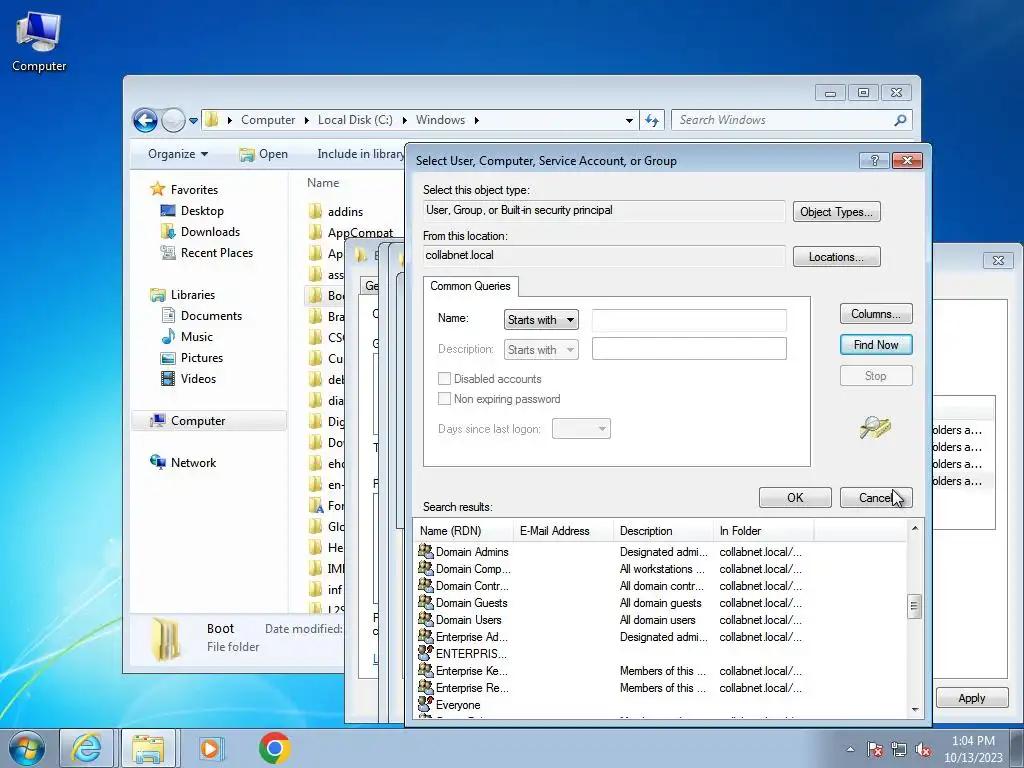Open the Computer desktop icon
This screenshot has width=1024, height=768.
pyautogui.click(x=39, y=42)
